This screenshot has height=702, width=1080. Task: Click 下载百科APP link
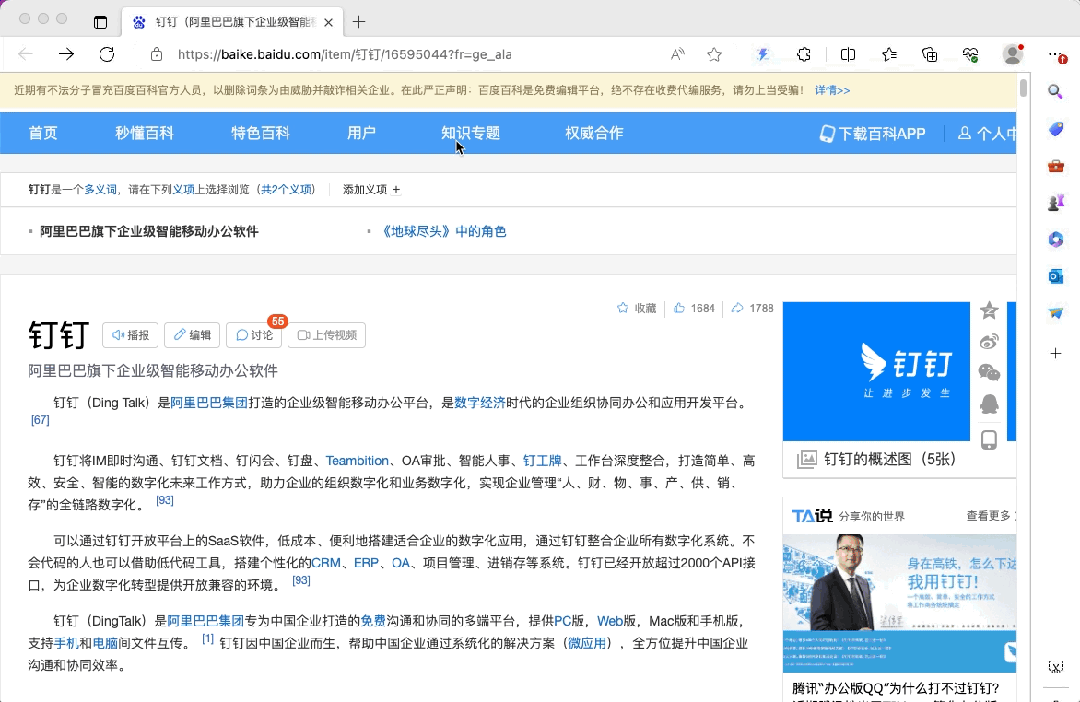point(872,134)
